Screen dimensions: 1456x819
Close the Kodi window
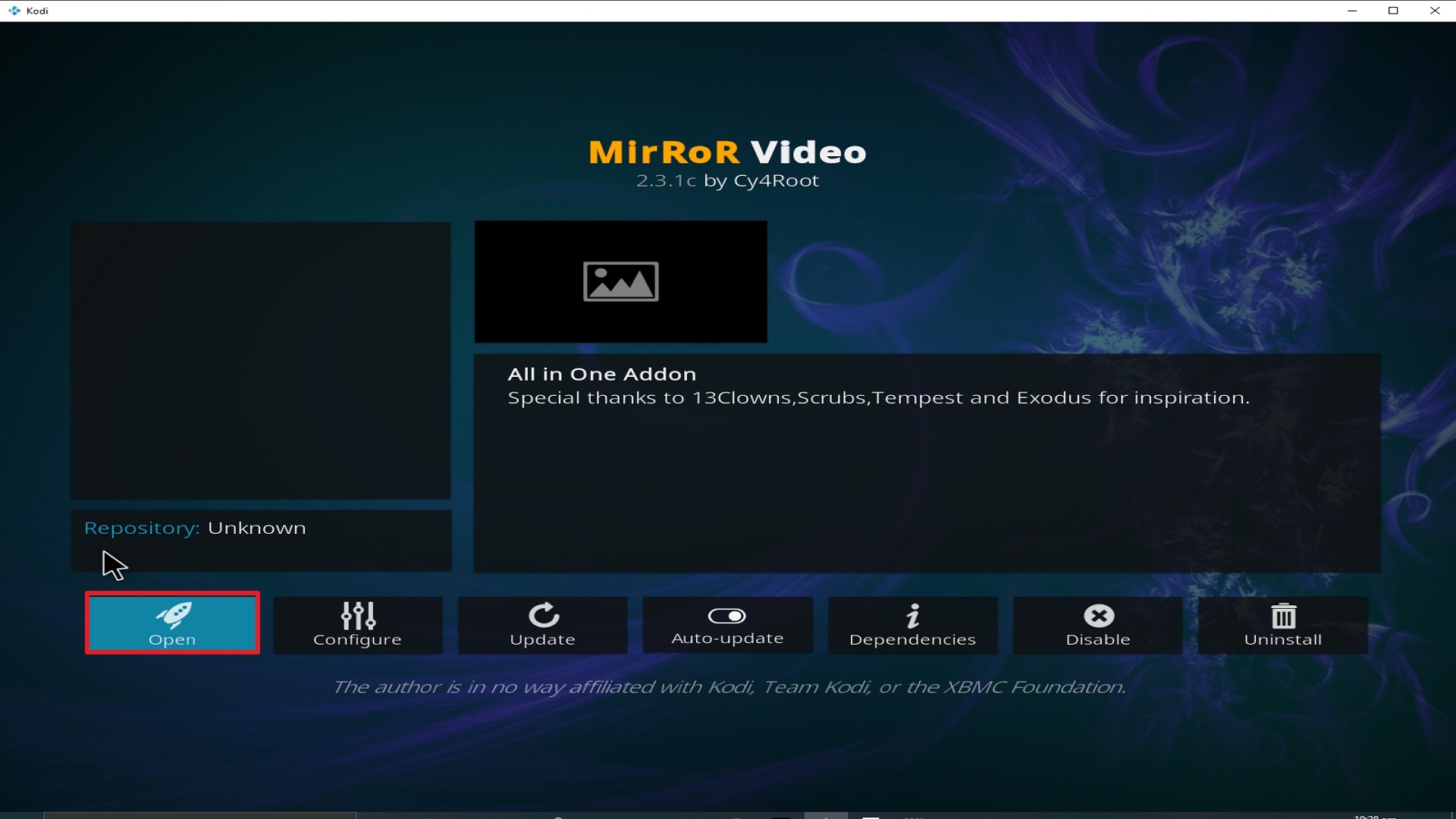[x=1435, y=11]
